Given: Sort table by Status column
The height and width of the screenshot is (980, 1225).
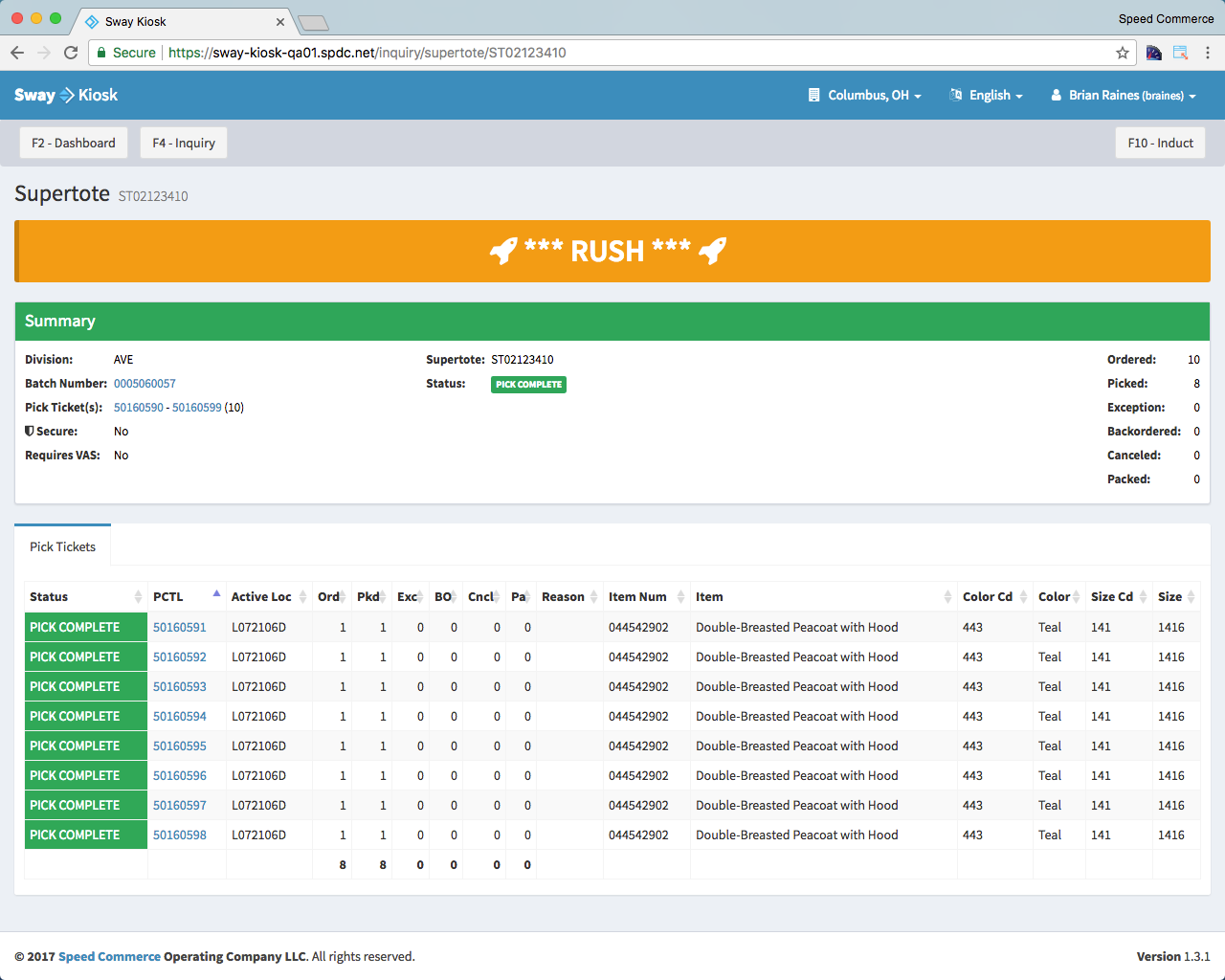Looking at the screenshot, I should click(x=85, y=596).
